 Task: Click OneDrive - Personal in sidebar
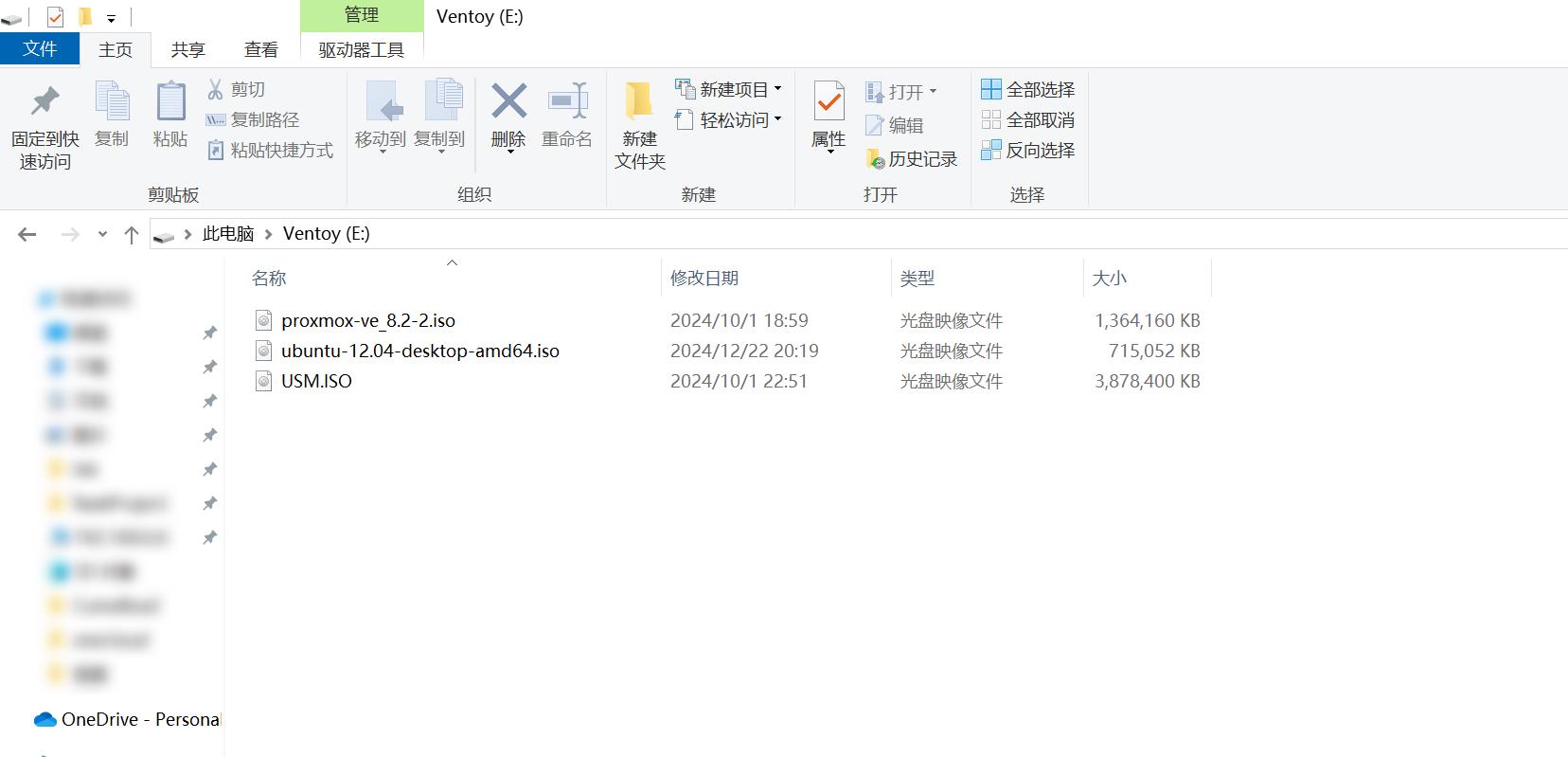(x=140, y=719)
